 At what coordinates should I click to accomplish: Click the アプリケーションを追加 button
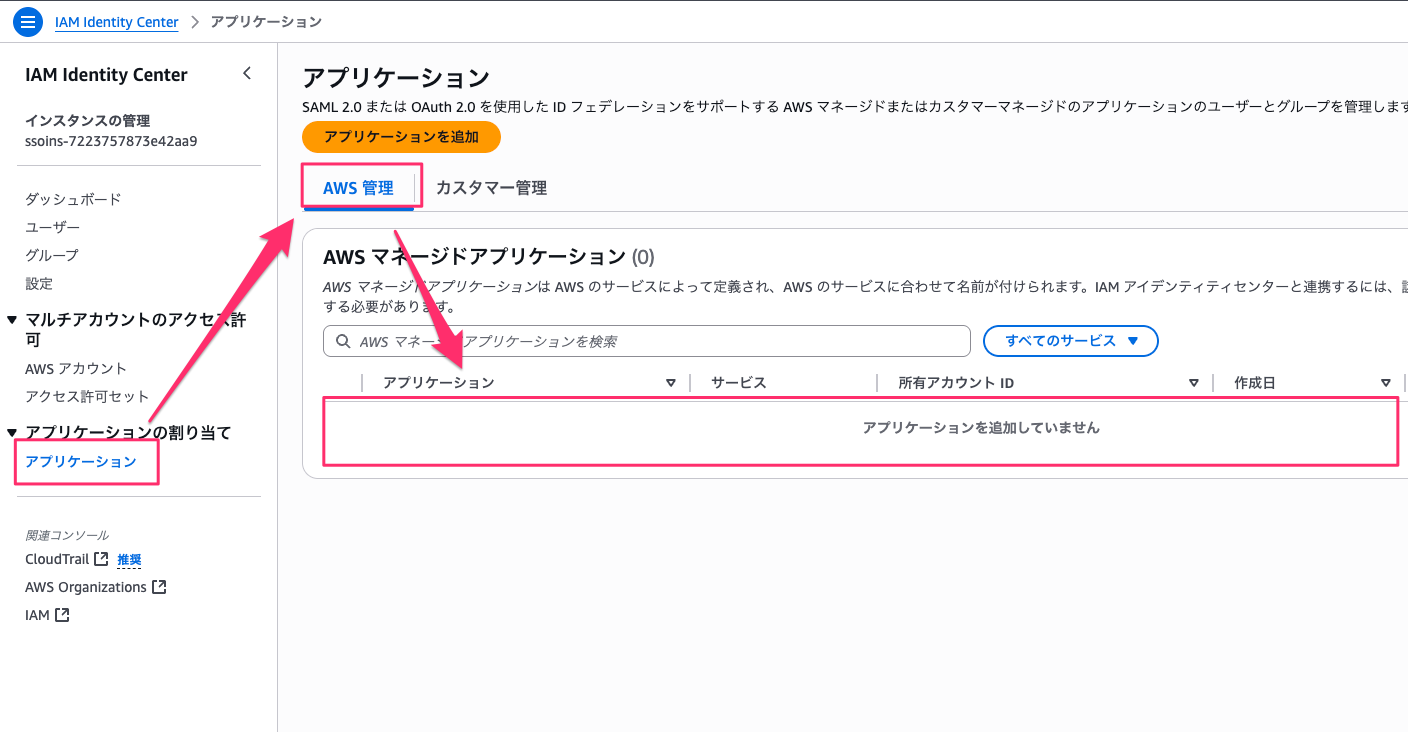point(401,137)
